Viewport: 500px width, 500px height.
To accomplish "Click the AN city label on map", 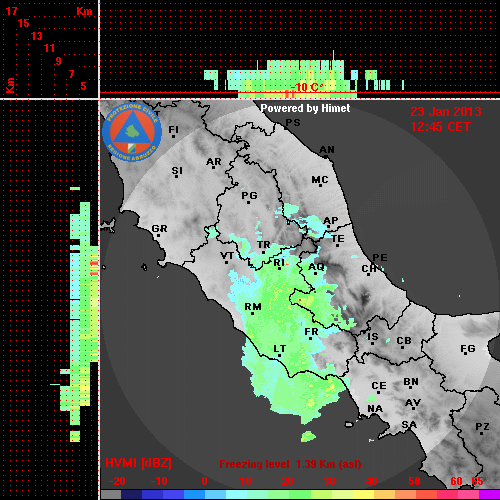I will click(327, 150).
